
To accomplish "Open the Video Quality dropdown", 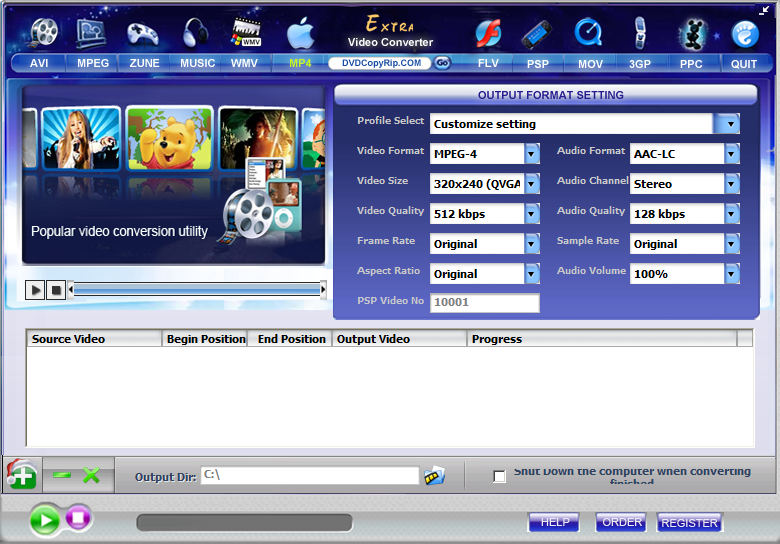I will point(532,214).
